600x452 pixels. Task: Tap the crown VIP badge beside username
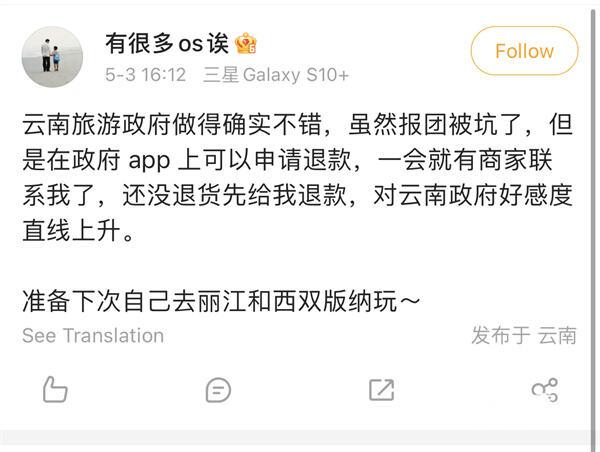tap(246, 43)
